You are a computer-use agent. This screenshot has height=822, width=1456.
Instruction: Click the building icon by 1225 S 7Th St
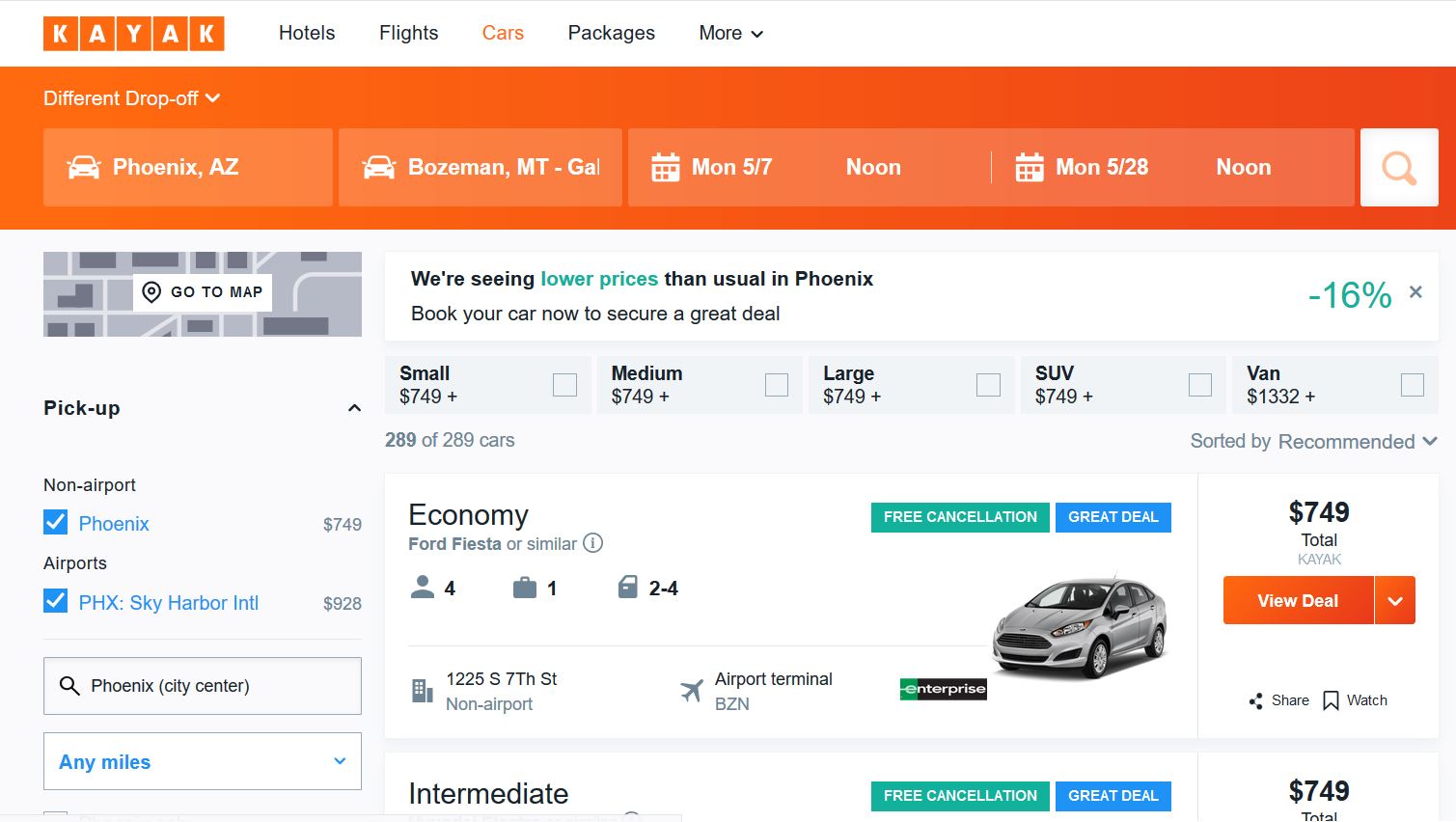423,691
